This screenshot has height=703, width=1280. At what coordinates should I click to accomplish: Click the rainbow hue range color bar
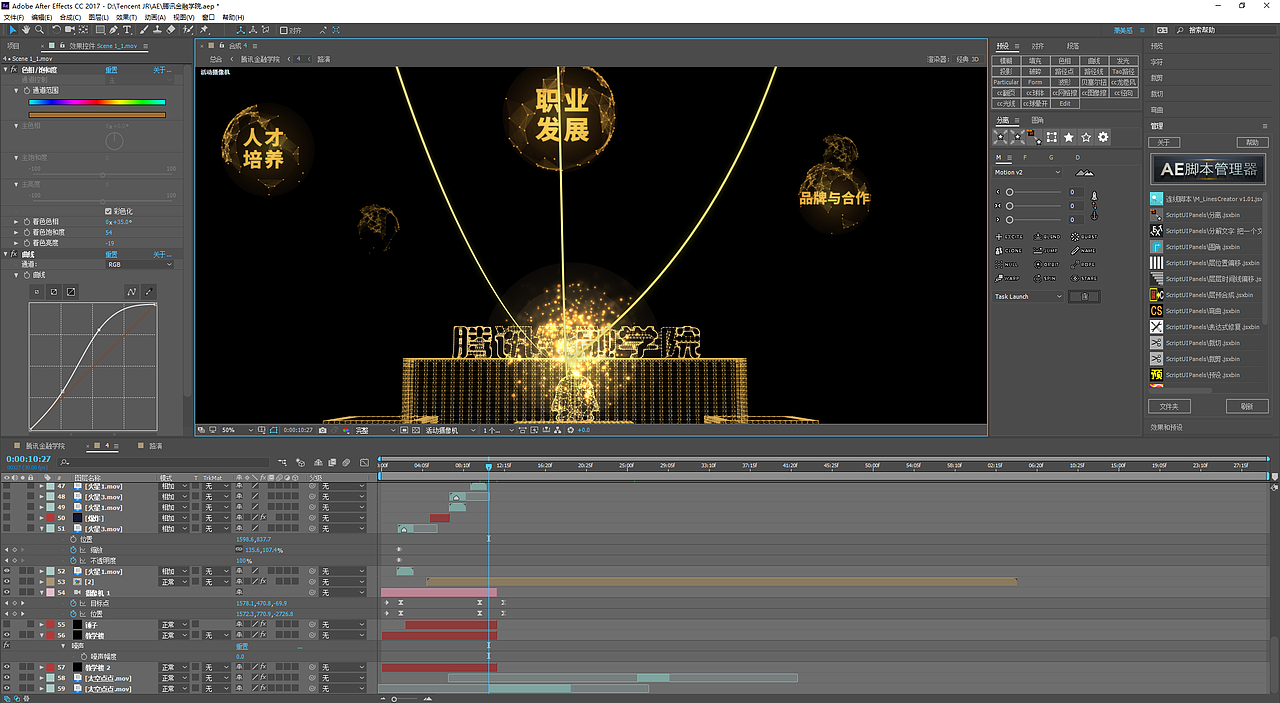(97, 102)
